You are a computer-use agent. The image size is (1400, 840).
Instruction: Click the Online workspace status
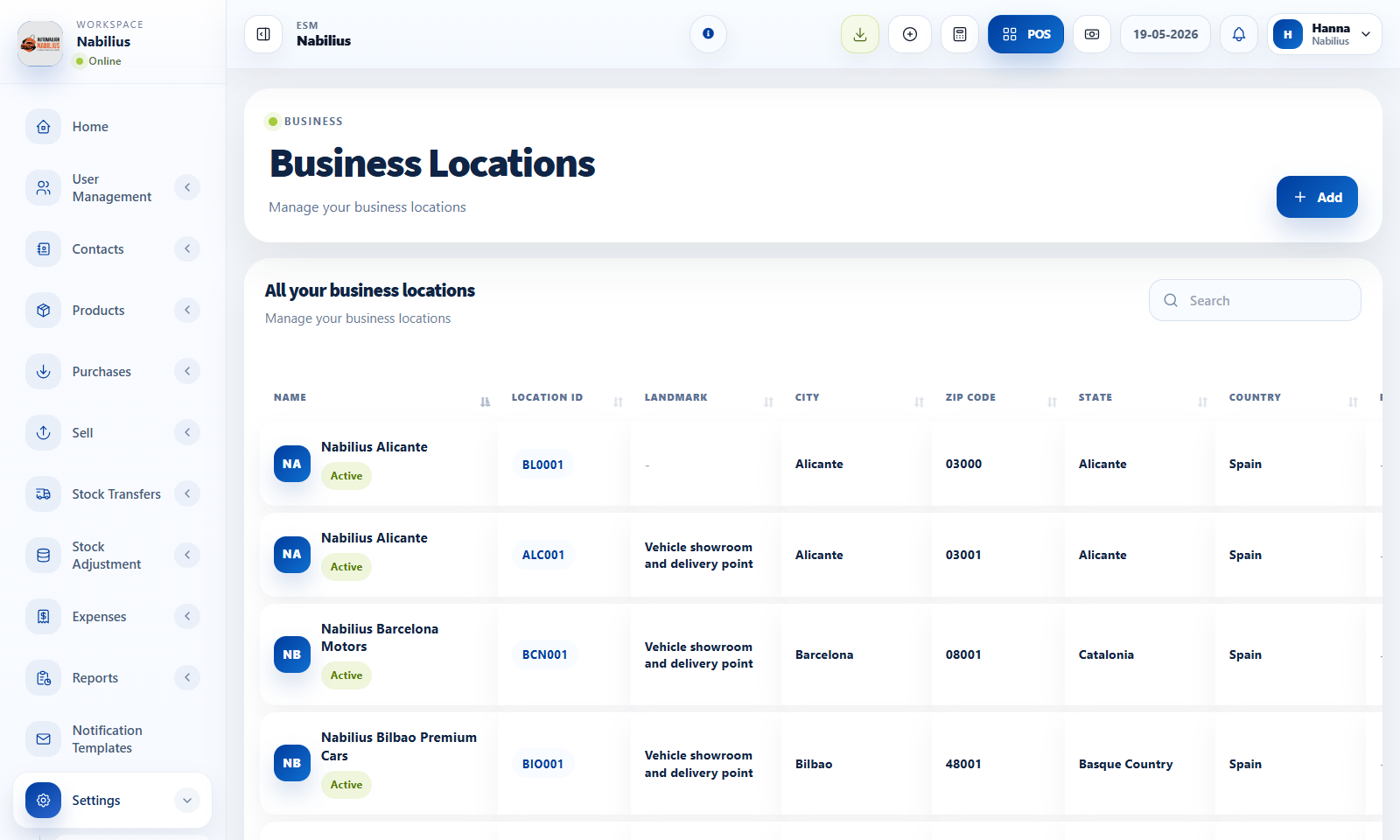pyautogui.click(x=98, y=61)
